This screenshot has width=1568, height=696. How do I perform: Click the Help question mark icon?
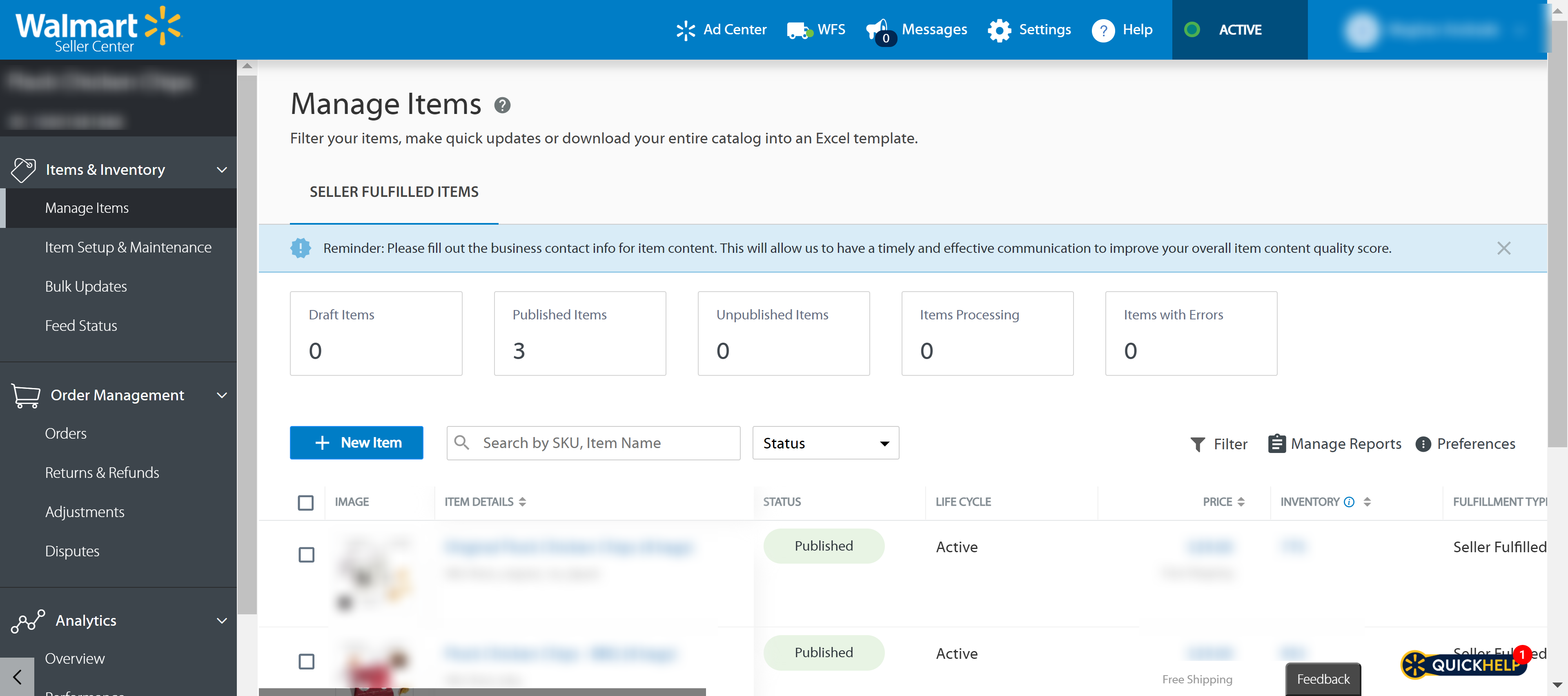click(x=1103, y=30)
